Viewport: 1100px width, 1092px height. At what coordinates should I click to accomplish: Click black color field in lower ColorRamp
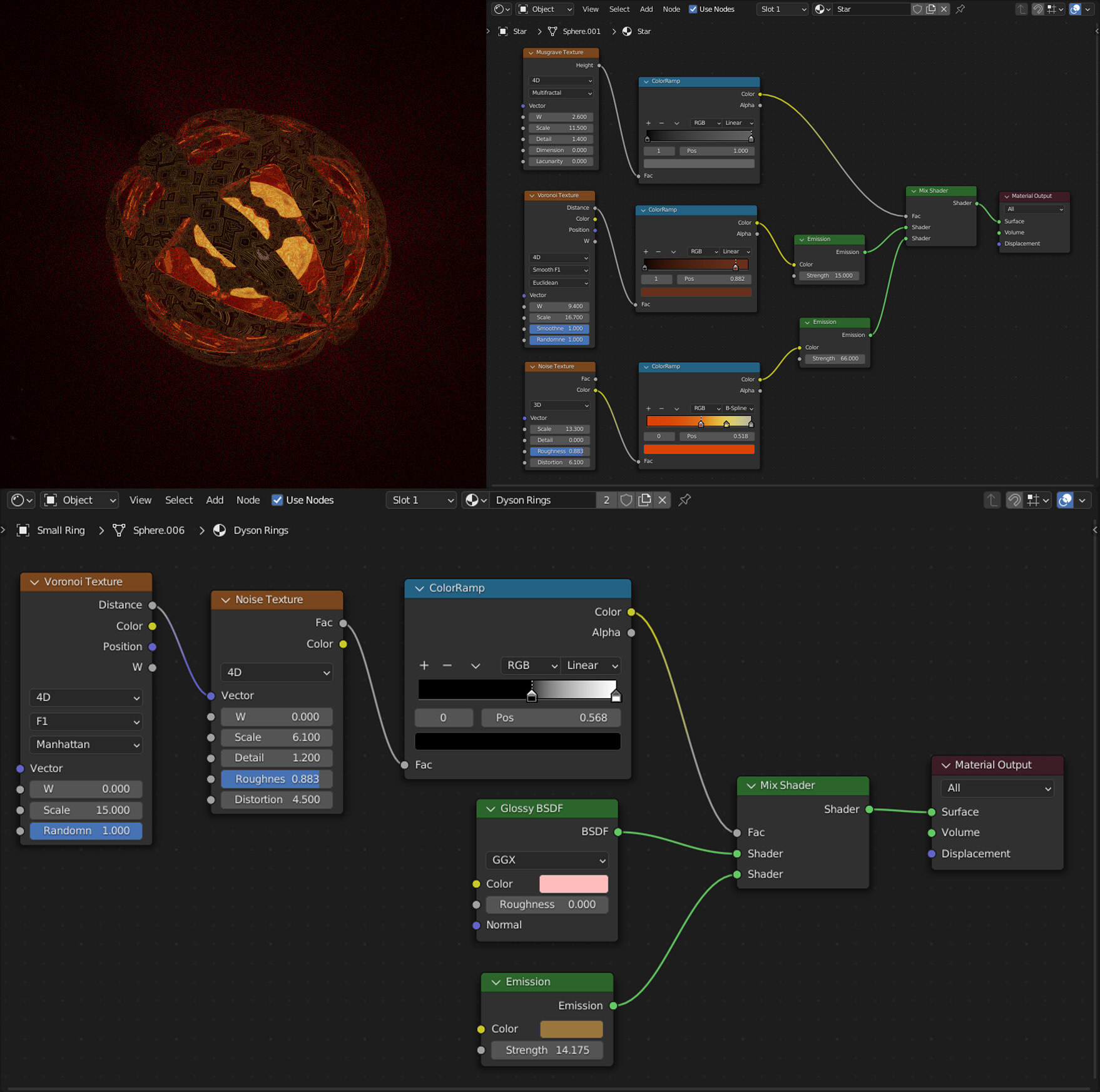click(517, 741)
